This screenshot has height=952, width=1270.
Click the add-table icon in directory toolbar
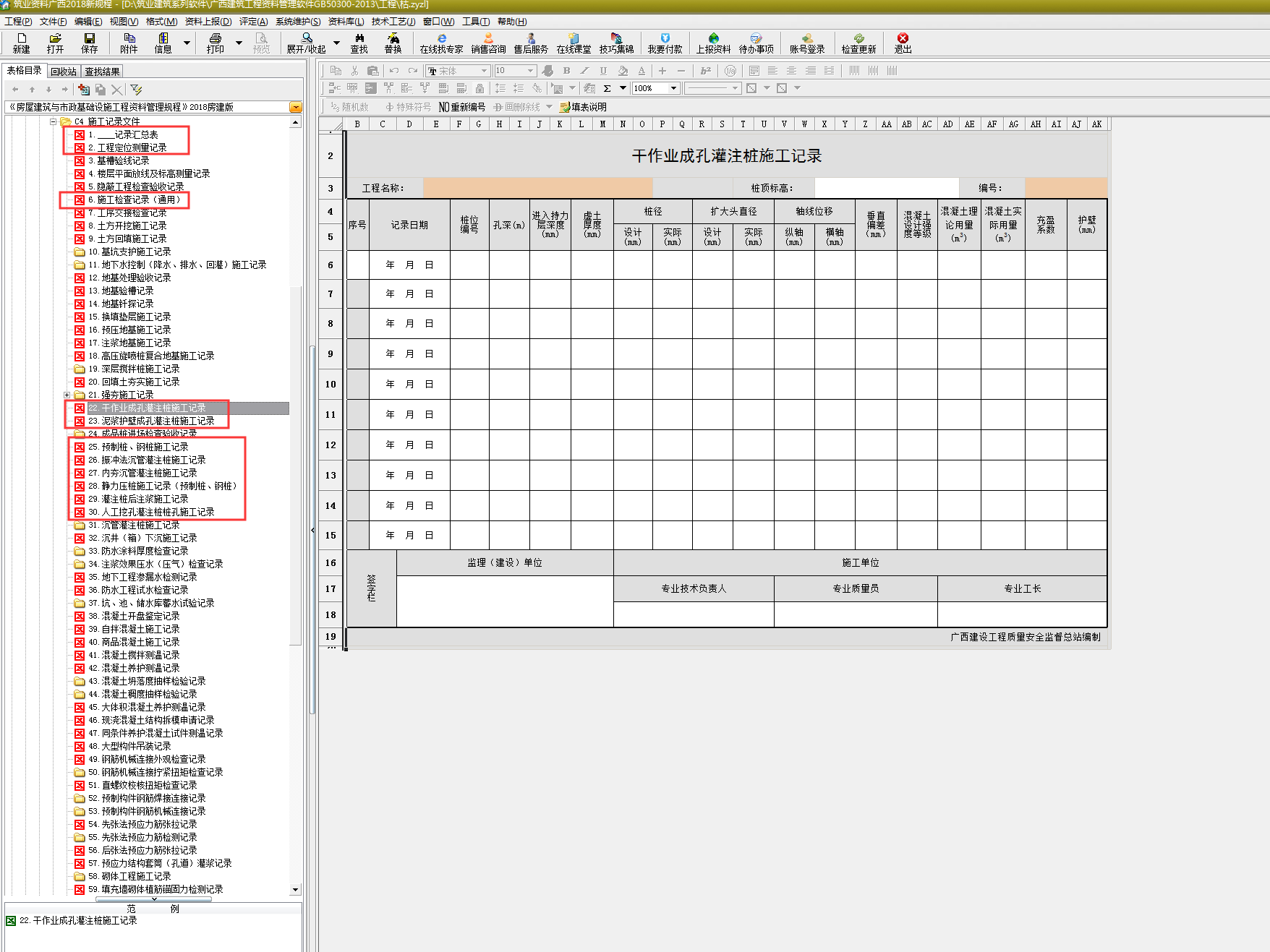pos(84,90)
